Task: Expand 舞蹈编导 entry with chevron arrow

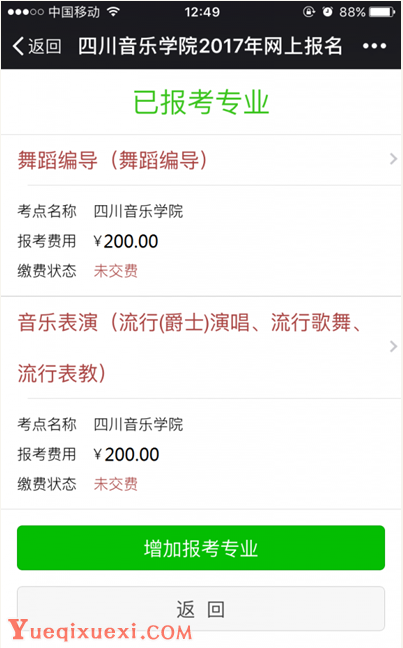Action: click(x=393, y=159)
